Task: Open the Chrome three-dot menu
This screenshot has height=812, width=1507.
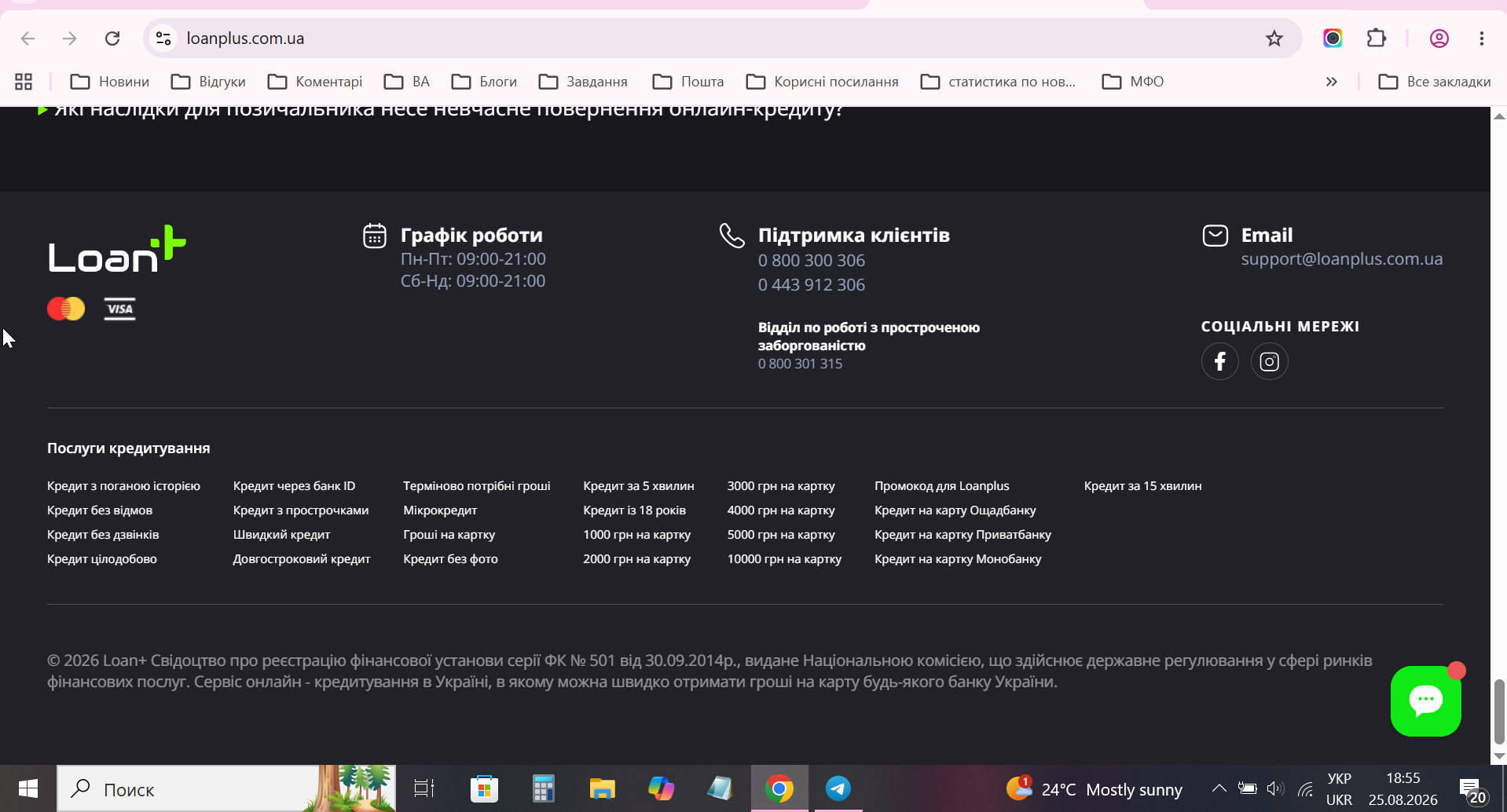Action: [x=1481, y=38]
